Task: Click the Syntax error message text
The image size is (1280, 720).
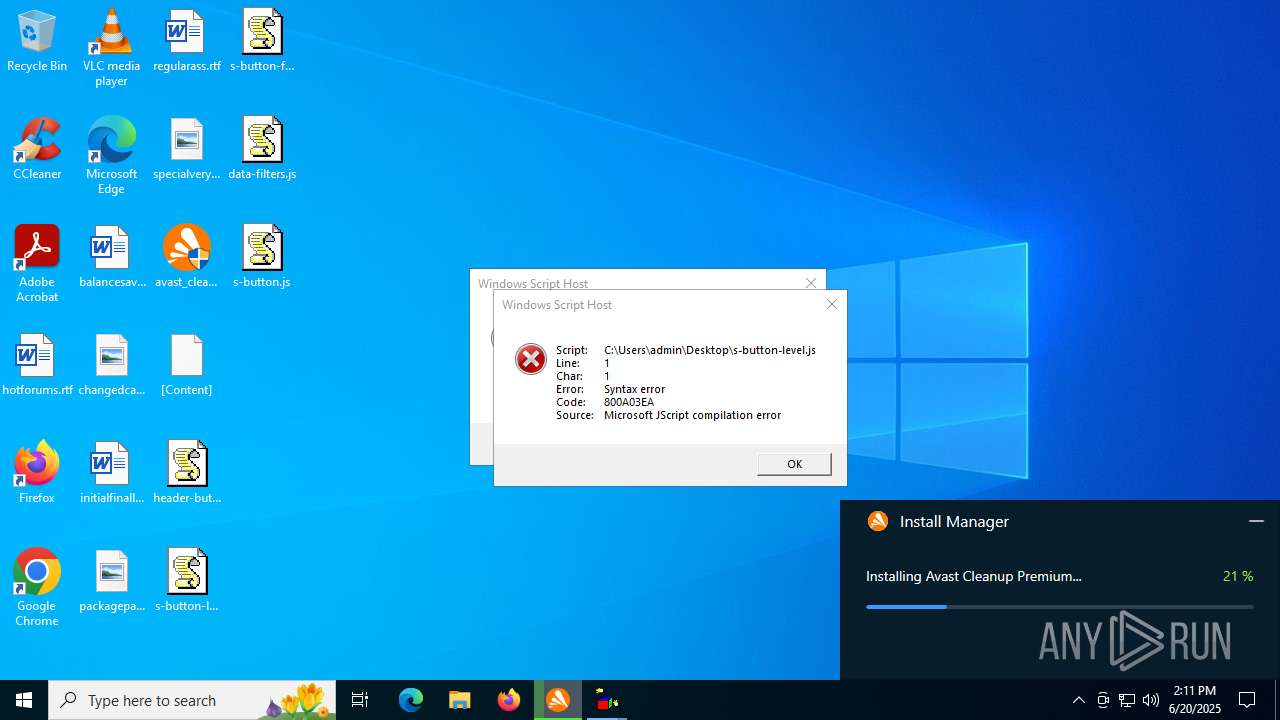Action: [634, 389]
